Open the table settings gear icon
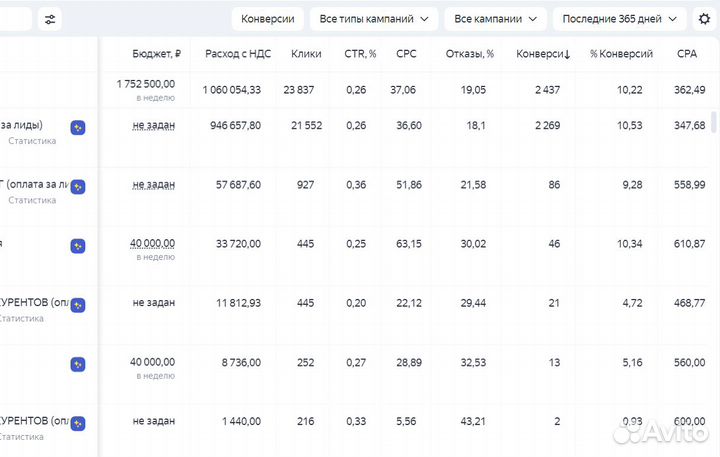 704,19
